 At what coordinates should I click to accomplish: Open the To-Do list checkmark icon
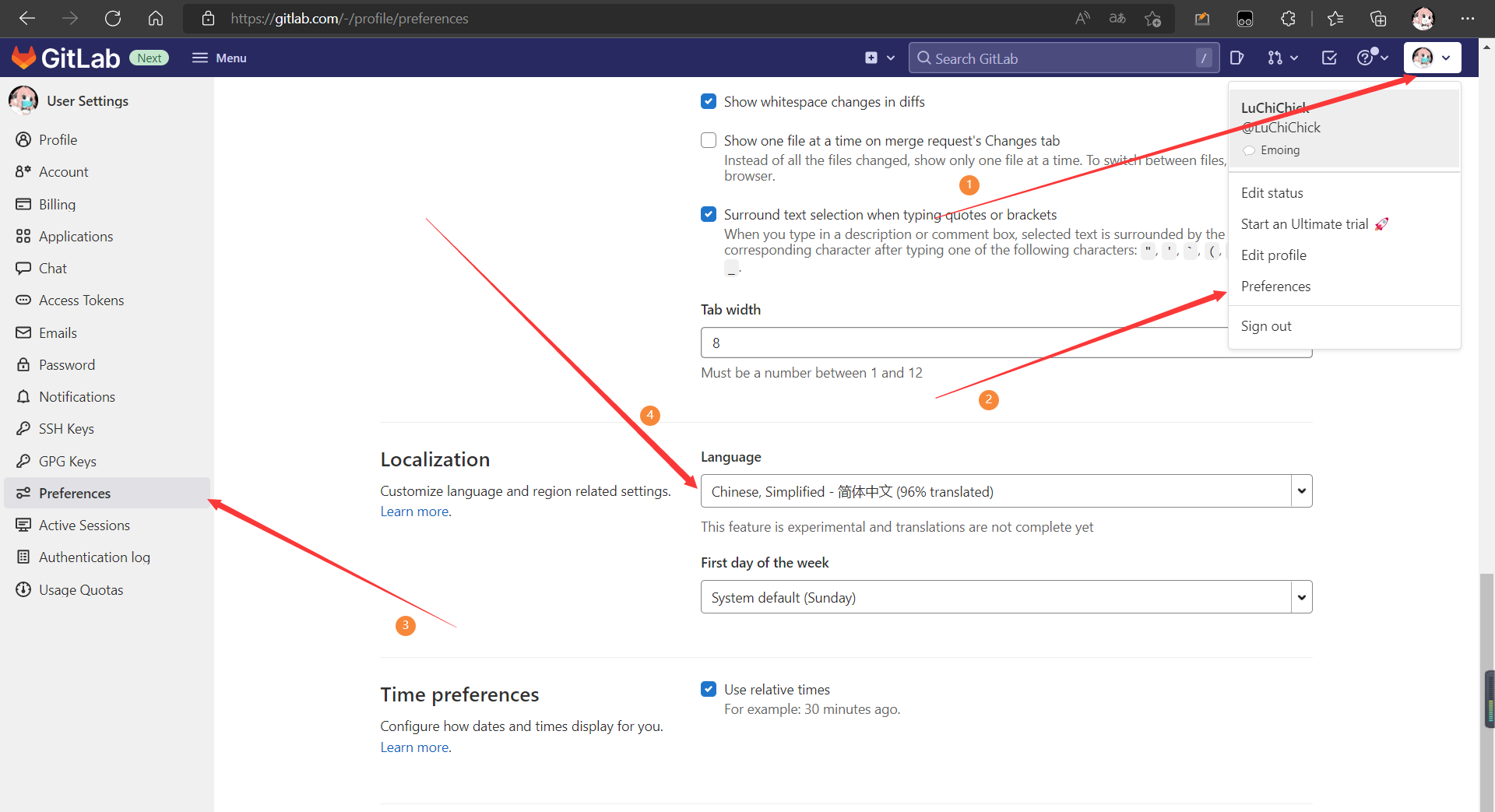[x=1329, y=58]
